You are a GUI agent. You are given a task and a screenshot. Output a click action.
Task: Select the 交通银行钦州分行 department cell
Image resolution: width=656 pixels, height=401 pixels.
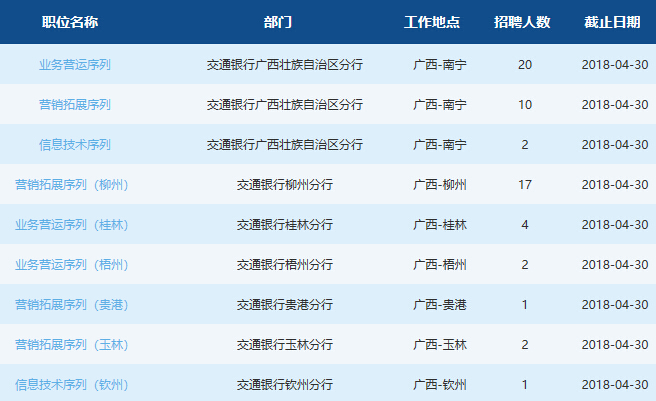(x=284, y=385)
